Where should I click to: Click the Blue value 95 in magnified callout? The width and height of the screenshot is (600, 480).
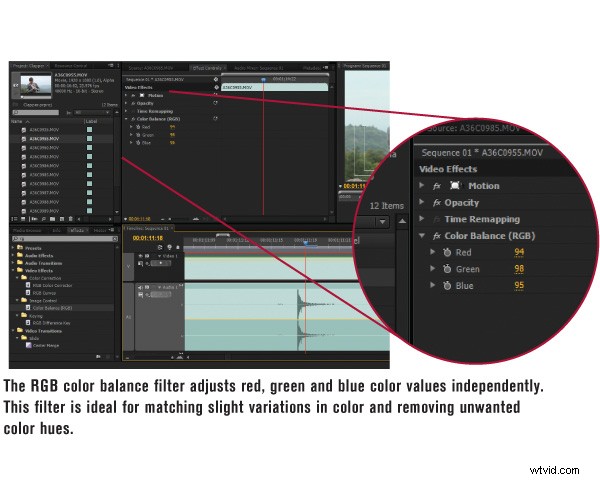519,286
